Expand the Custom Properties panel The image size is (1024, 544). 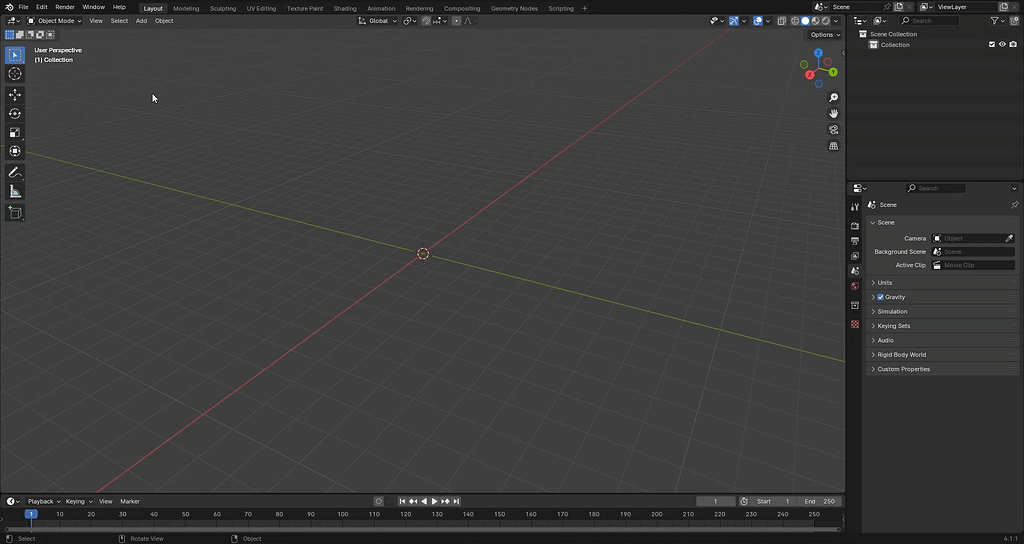tap(942, 369)
